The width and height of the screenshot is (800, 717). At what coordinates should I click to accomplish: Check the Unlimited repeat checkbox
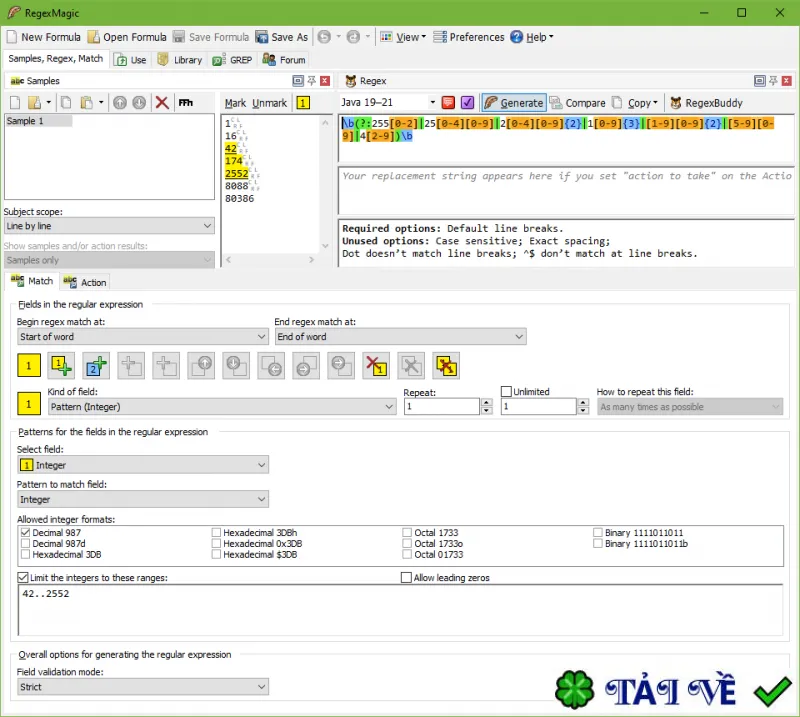506,391
